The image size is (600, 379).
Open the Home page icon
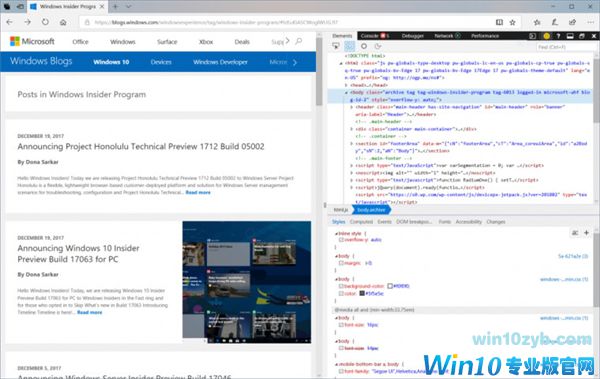tap(63, 22)
